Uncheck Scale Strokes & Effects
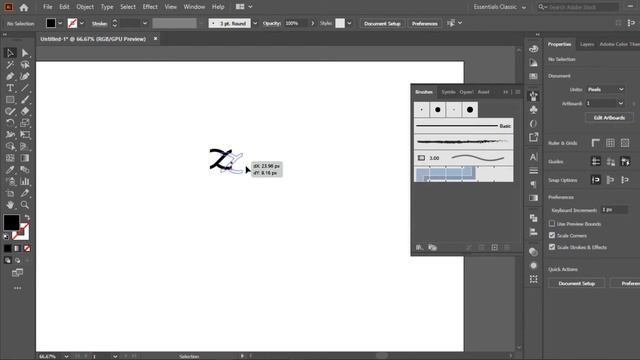The height and width of the screenshot is (360, 640). tap(552, 247)
